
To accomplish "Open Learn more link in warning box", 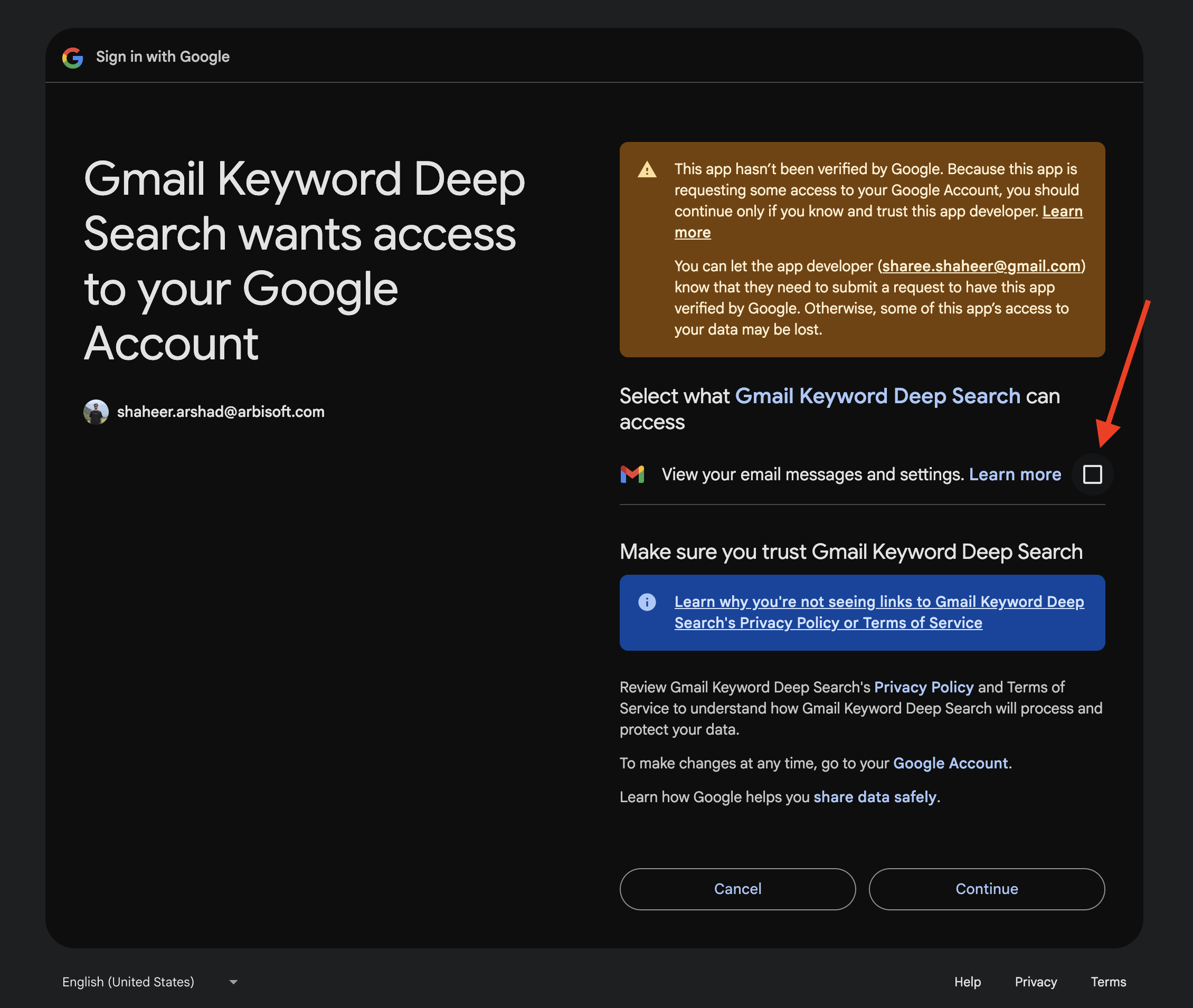I will tap(1062, 212).
